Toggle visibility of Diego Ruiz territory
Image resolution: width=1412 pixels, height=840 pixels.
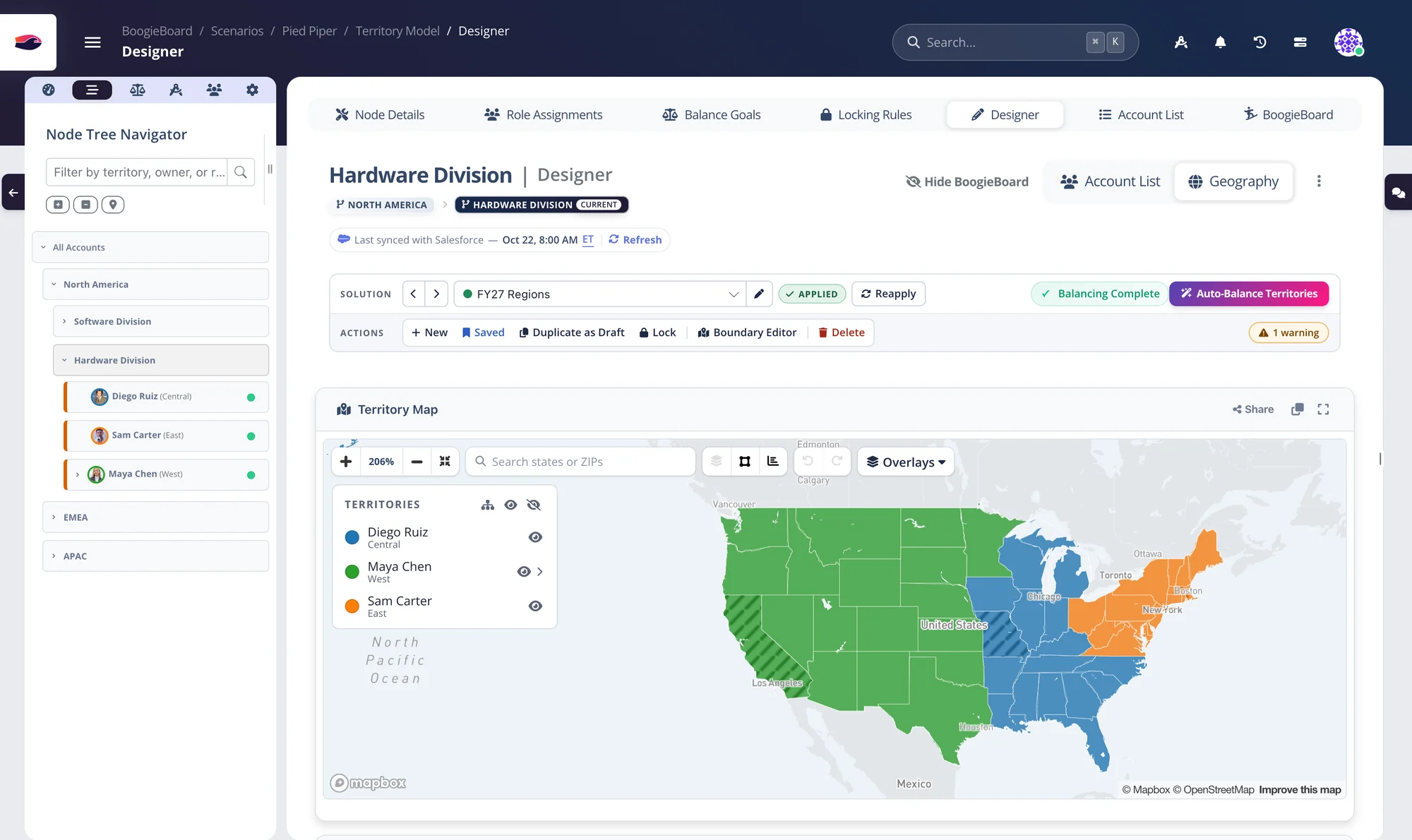pyautogui.click(x=535, y=537)
